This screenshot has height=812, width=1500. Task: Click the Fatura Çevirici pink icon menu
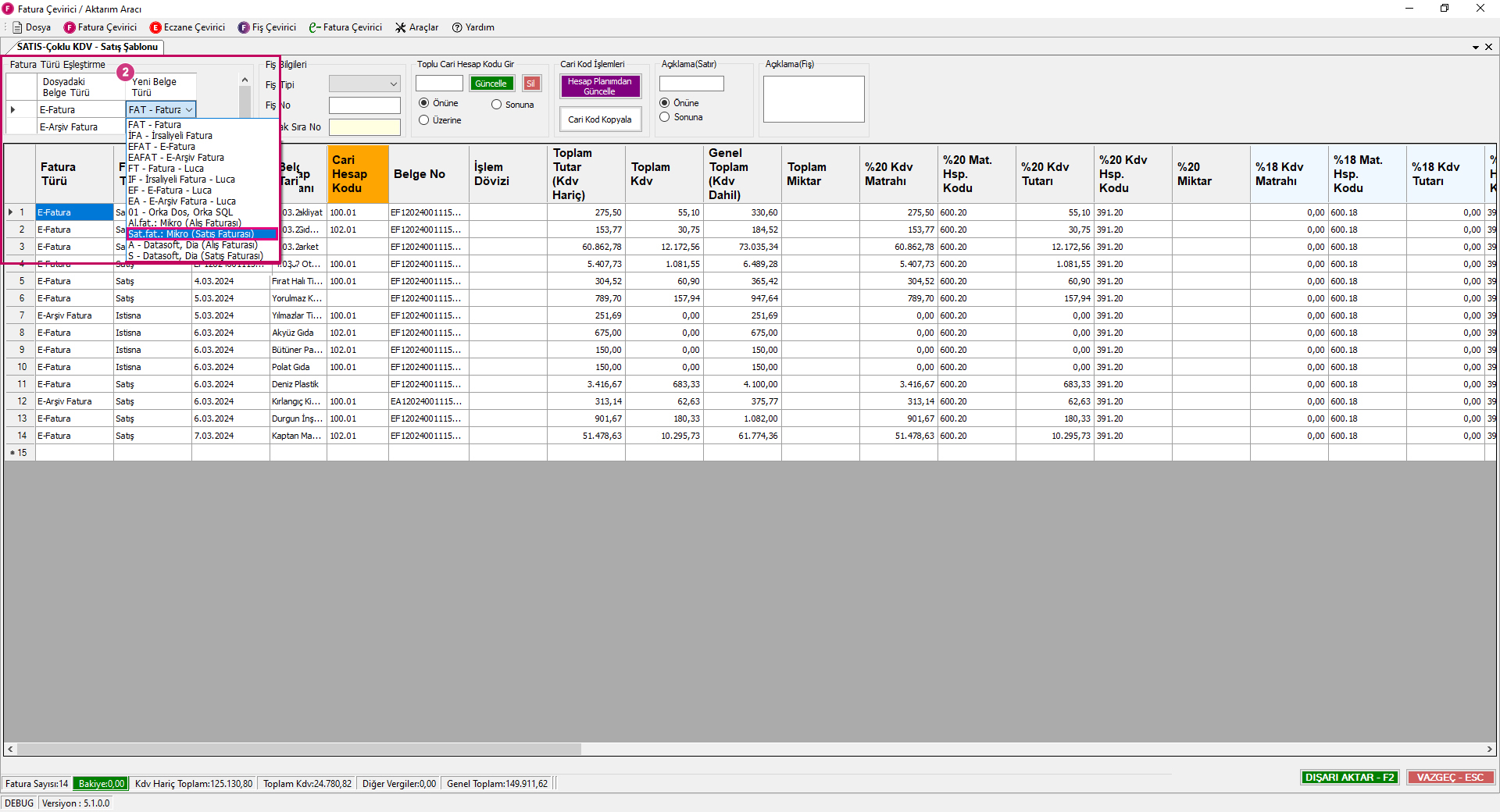[x=100, y=27]
